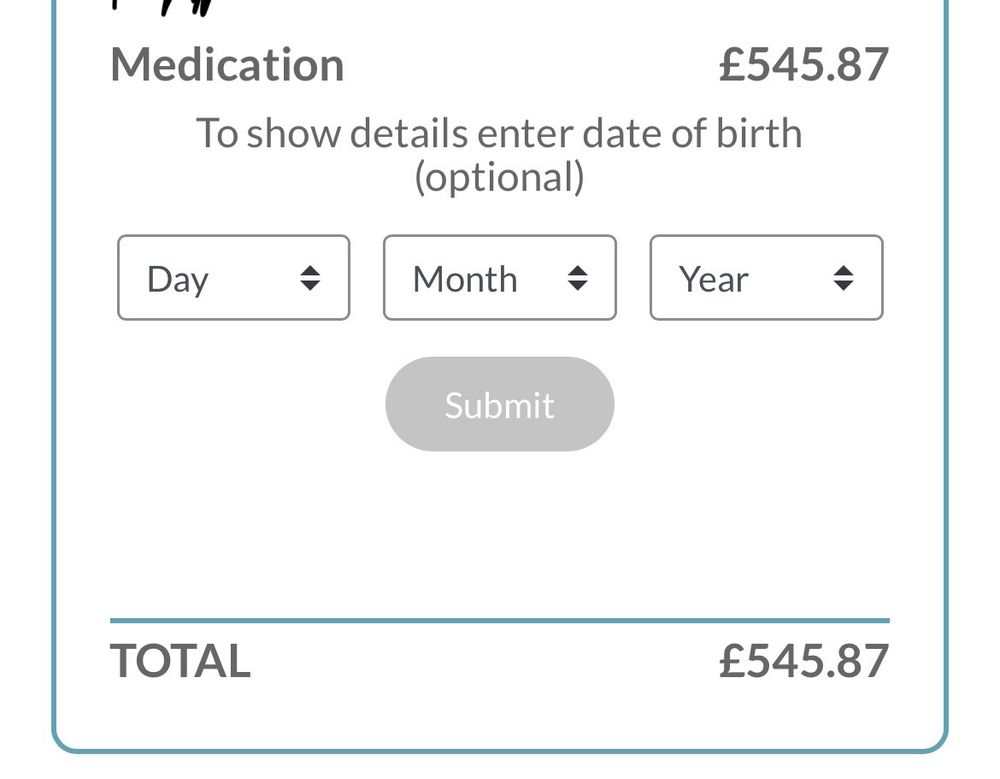The image size is (1000, 779).
Task: Click the Medication price £545.87
Action: (803, 65)
